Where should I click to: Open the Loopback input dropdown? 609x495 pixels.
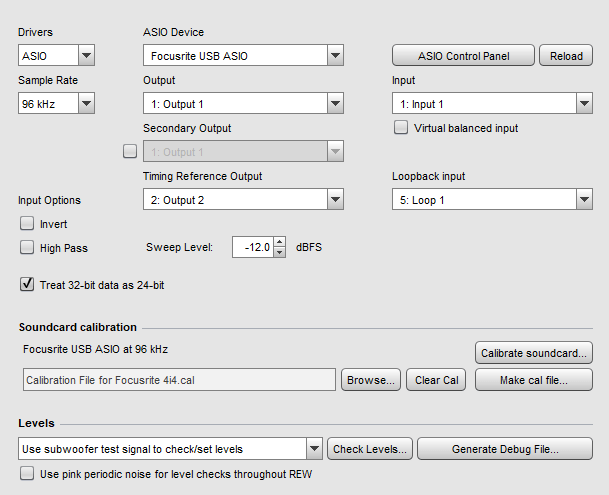492,199
